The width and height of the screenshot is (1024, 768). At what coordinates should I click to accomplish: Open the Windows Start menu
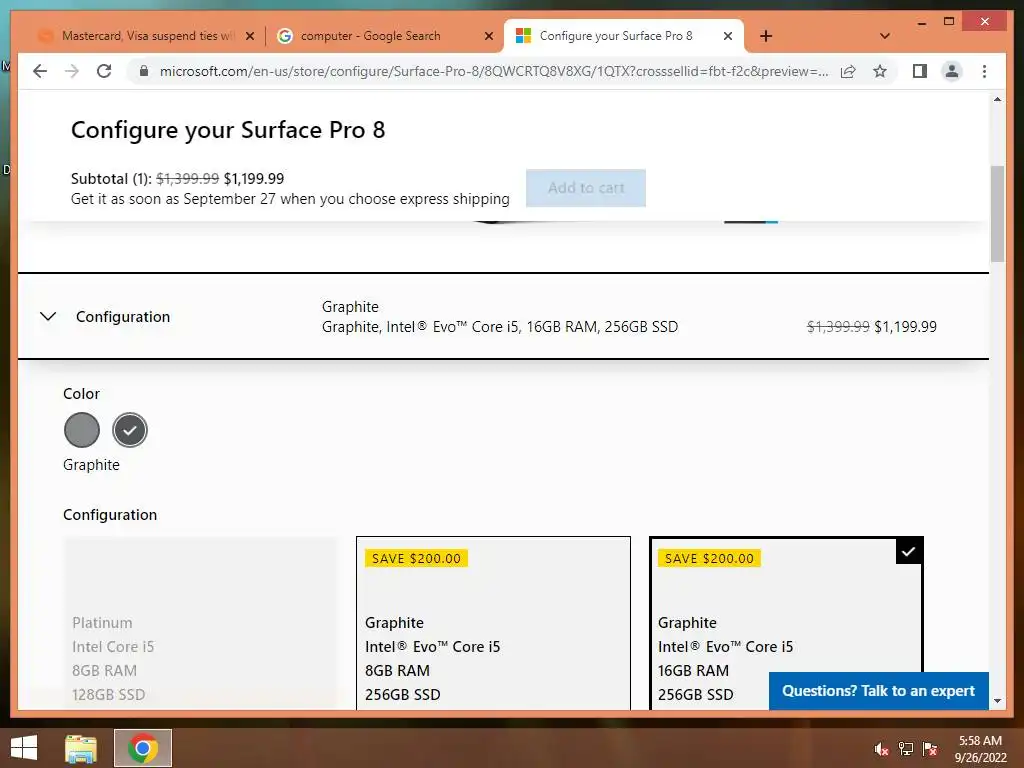[x=24, y=748]
